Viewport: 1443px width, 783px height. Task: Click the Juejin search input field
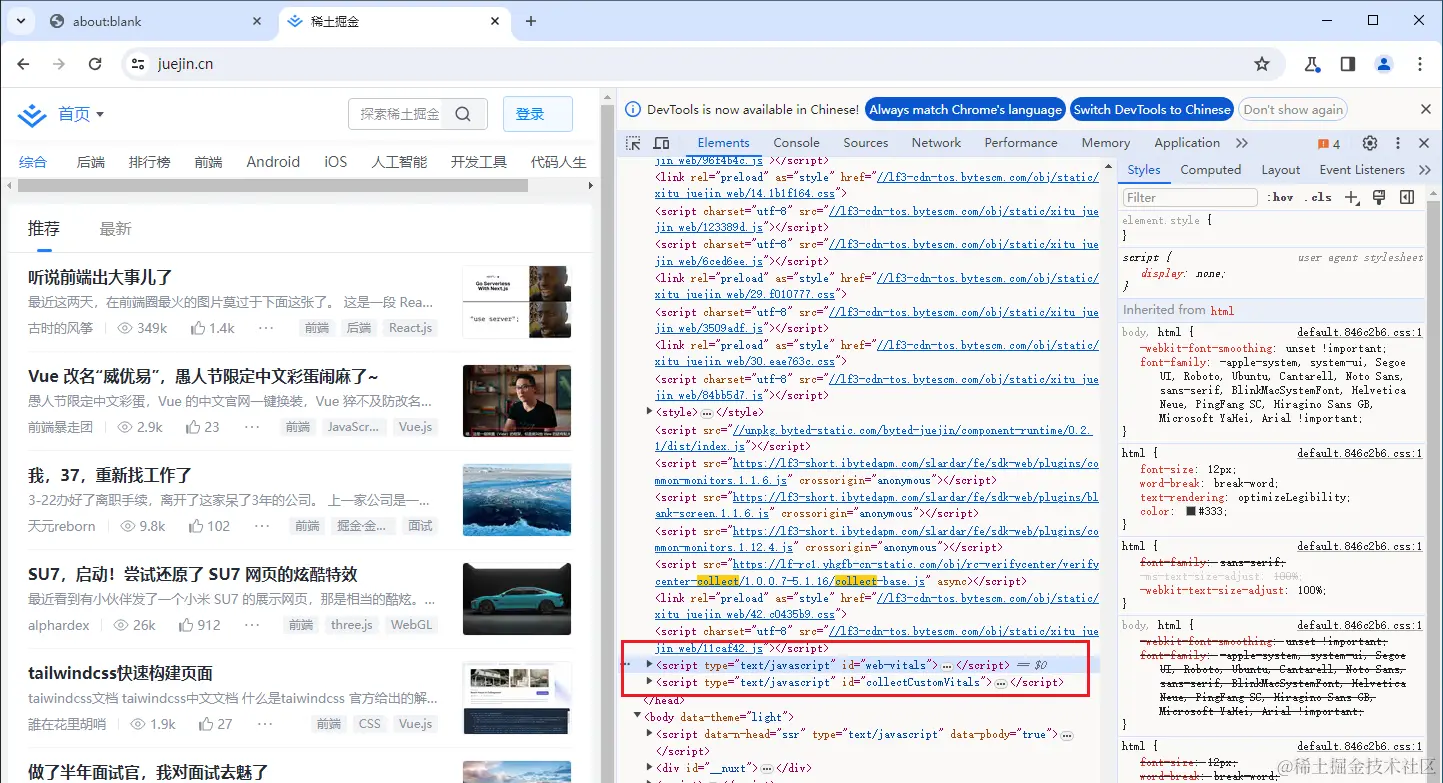coord(400,114)
